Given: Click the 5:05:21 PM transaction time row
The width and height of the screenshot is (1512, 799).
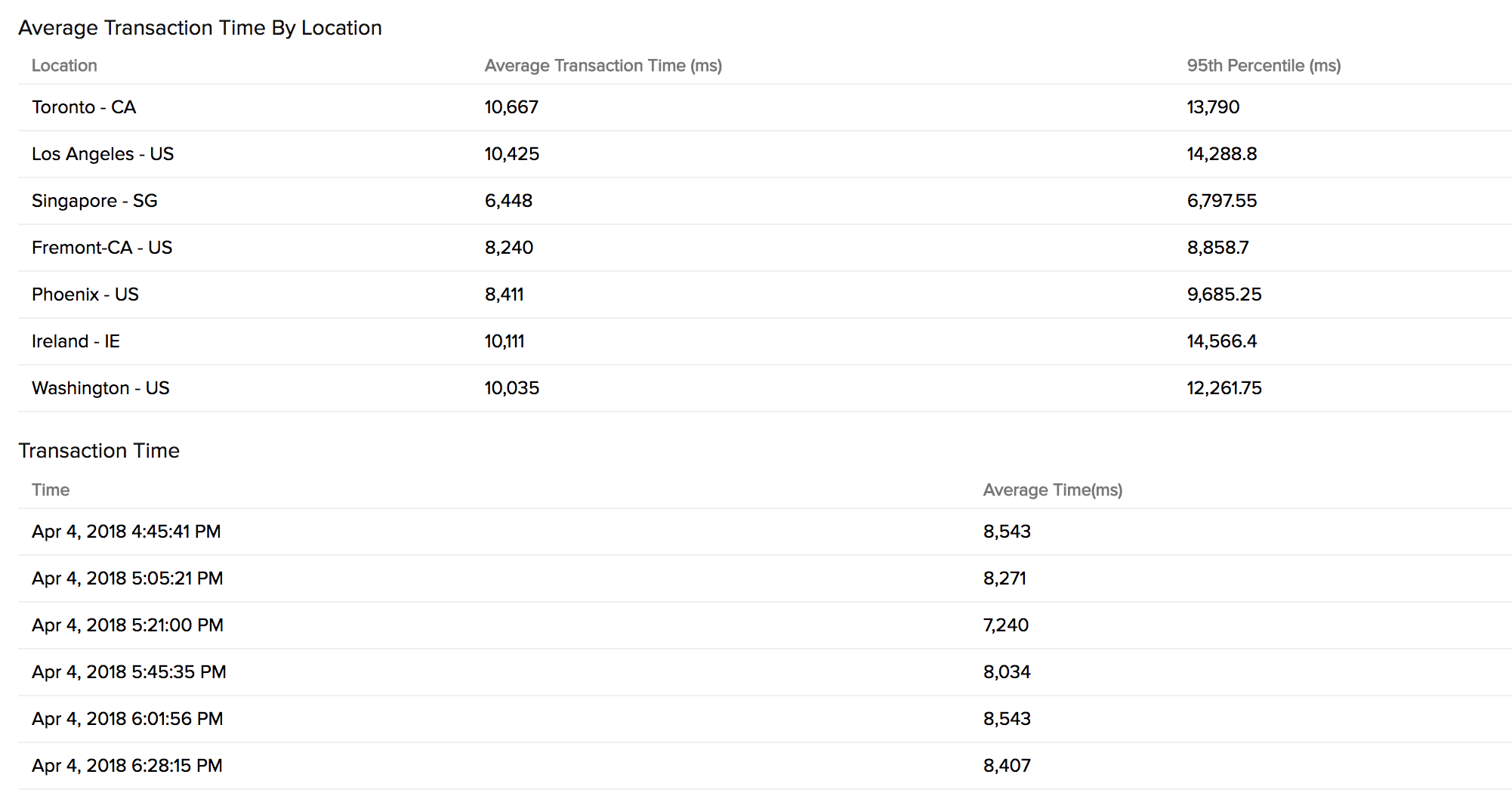Looking at the screenshot, I should tap(127, 578).
